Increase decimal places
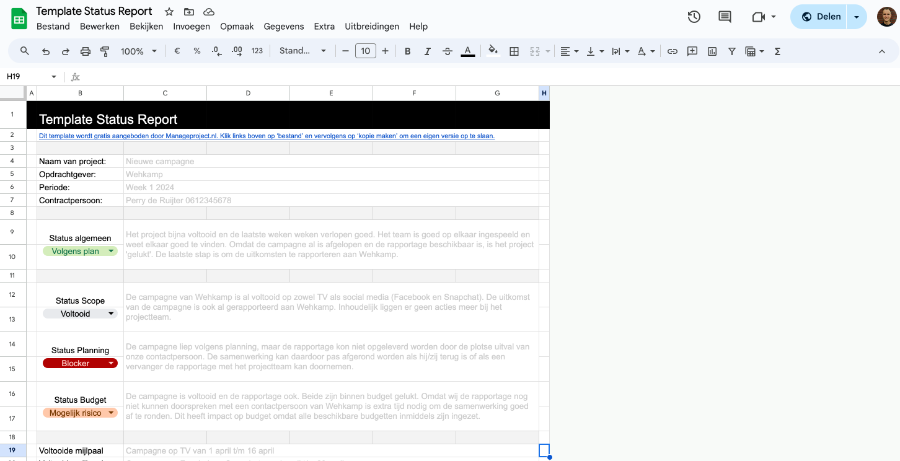 click(x=236, y=51)
